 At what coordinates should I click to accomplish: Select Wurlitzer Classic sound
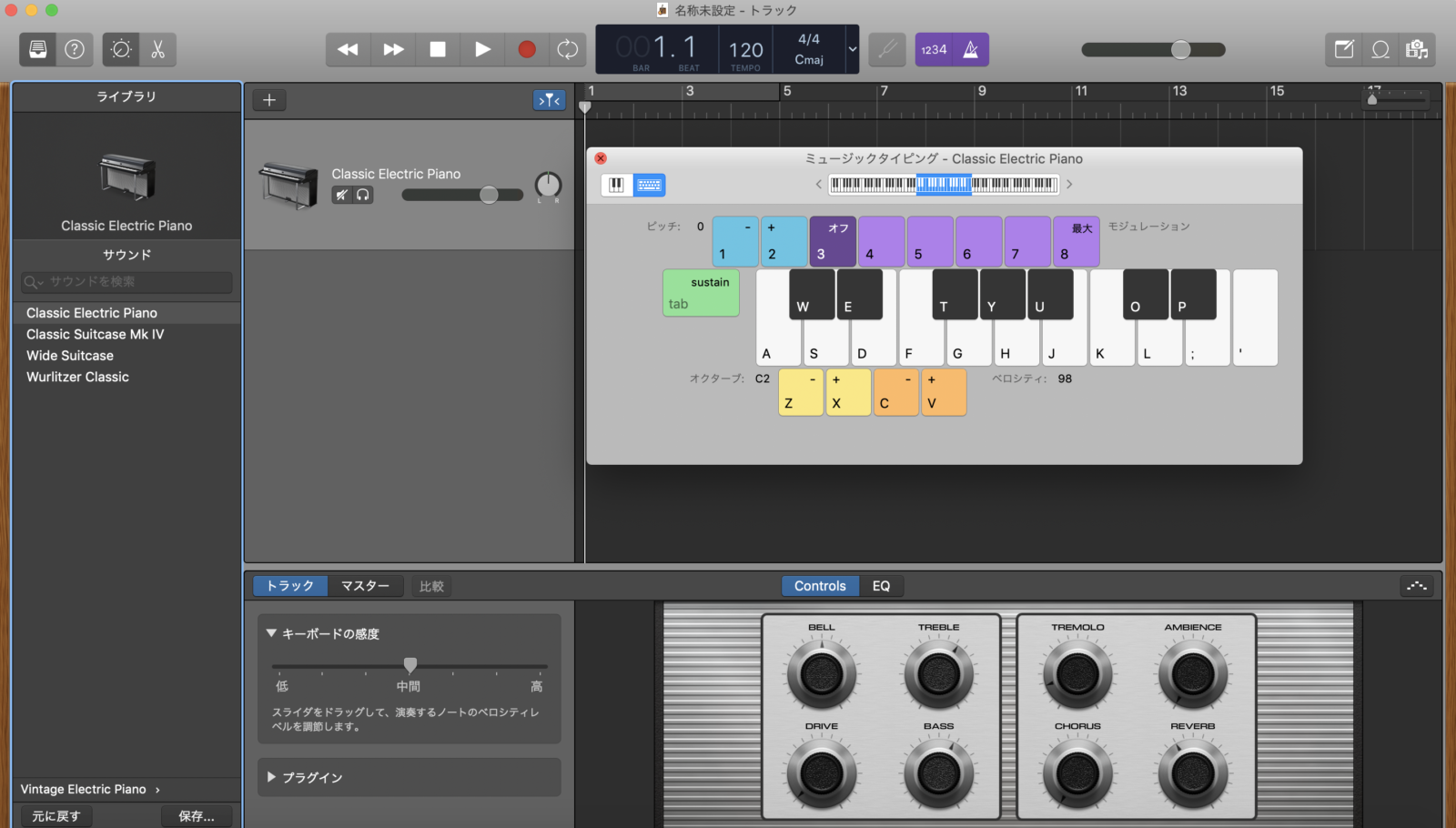point(126,377)
